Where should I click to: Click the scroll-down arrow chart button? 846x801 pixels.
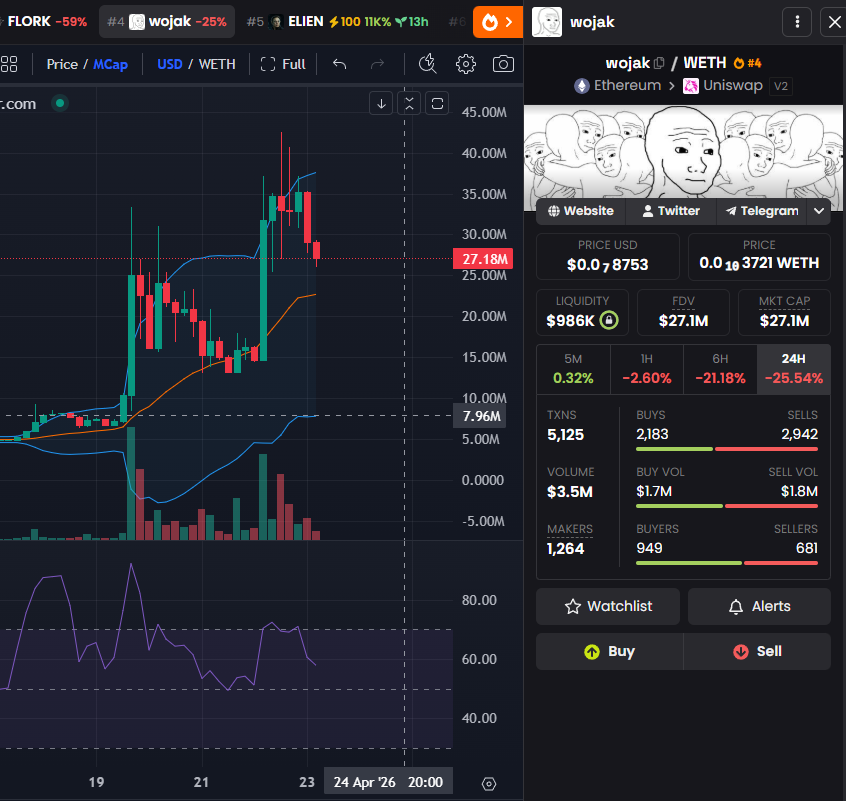(x=381, y=103)
